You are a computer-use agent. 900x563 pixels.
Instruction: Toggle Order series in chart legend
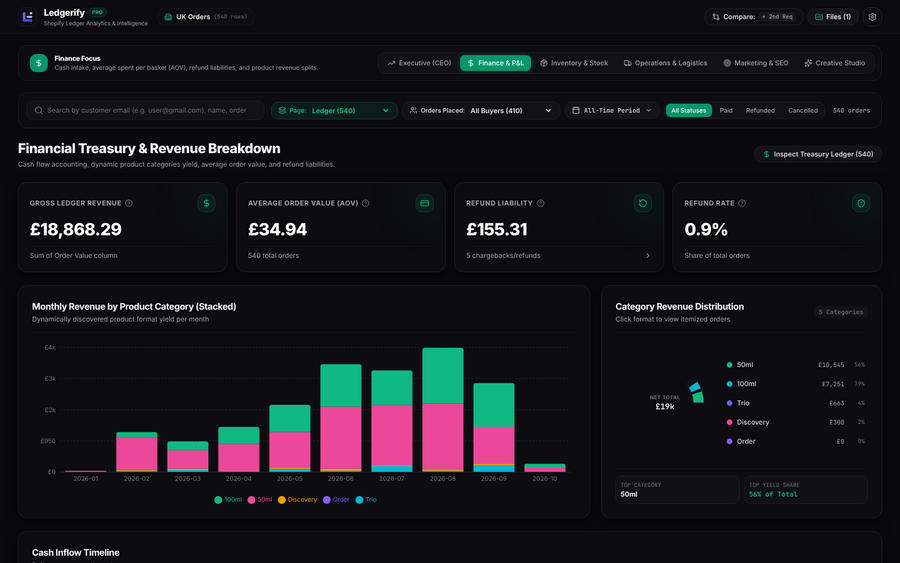[x=336, y=500]
